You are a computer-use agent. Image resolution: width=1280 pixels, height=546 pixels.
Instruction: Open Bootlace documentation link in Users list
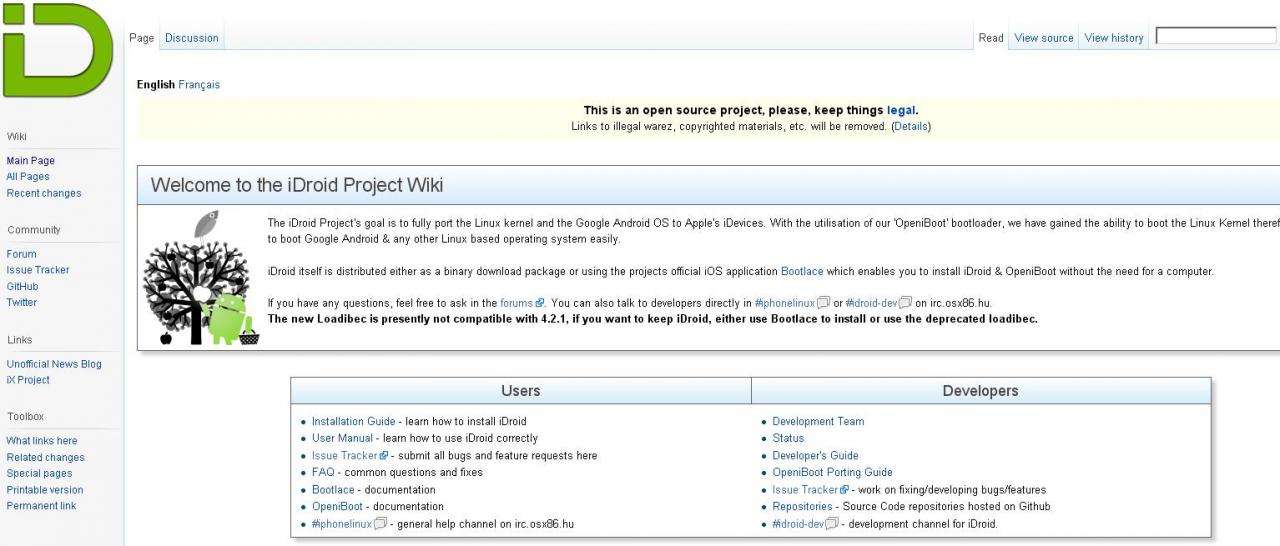(x=333, y=490)
